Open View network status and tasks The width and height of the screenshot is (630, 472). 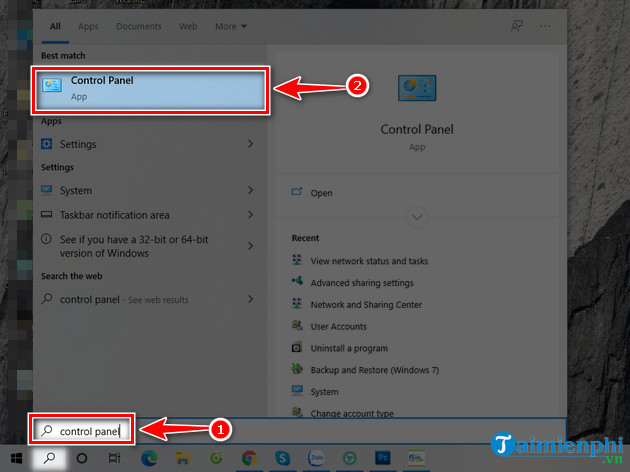tap(369, 261)
